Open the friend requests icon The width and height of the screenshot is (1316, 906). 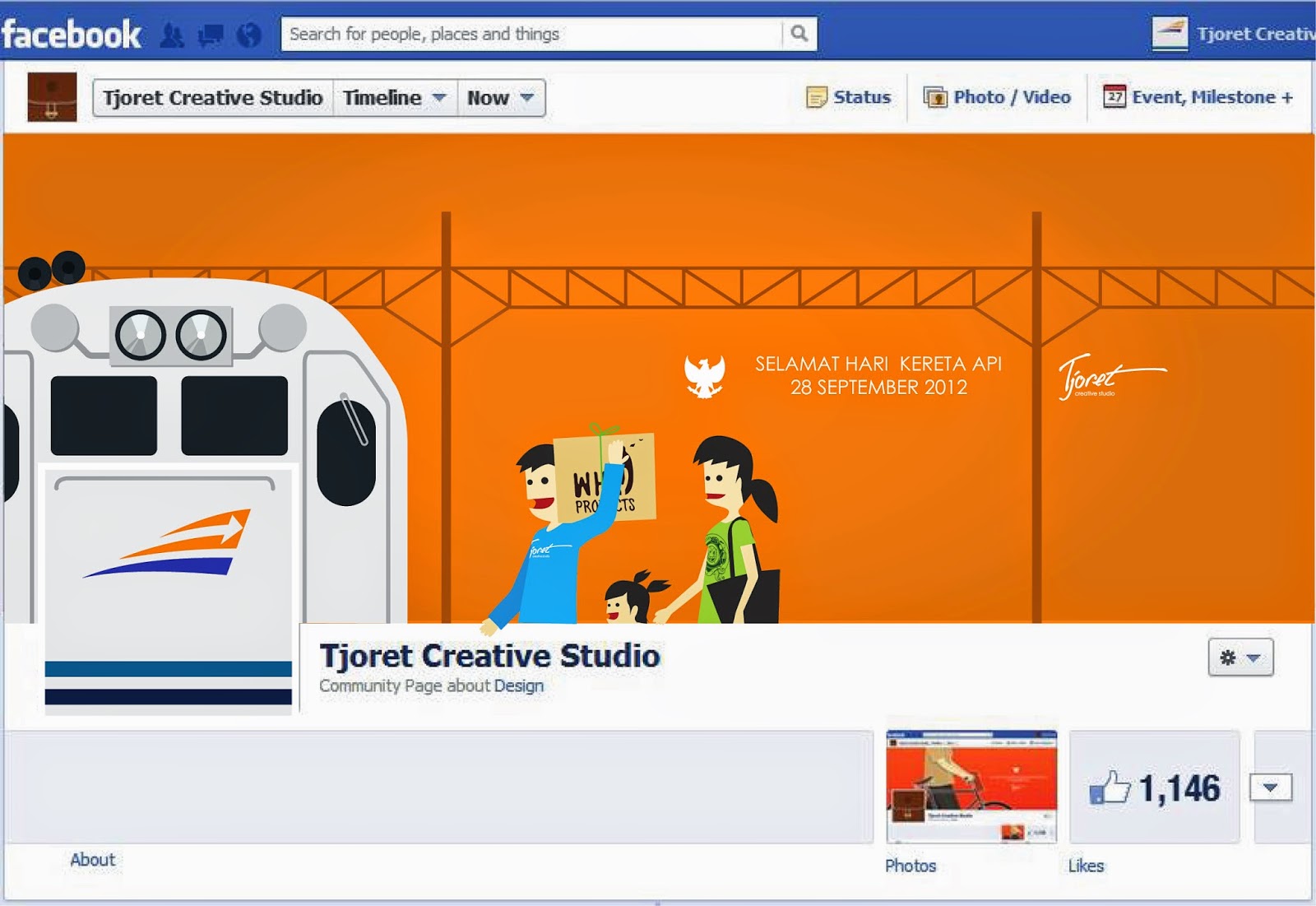tap(172, 35)
